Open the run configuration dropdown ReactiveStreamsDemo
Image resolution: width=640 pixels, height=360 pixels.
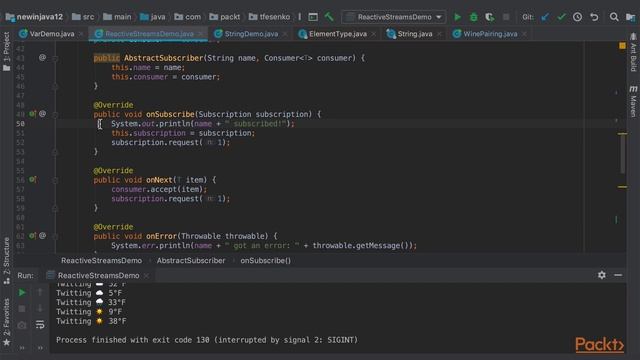[x=394, y=17]
